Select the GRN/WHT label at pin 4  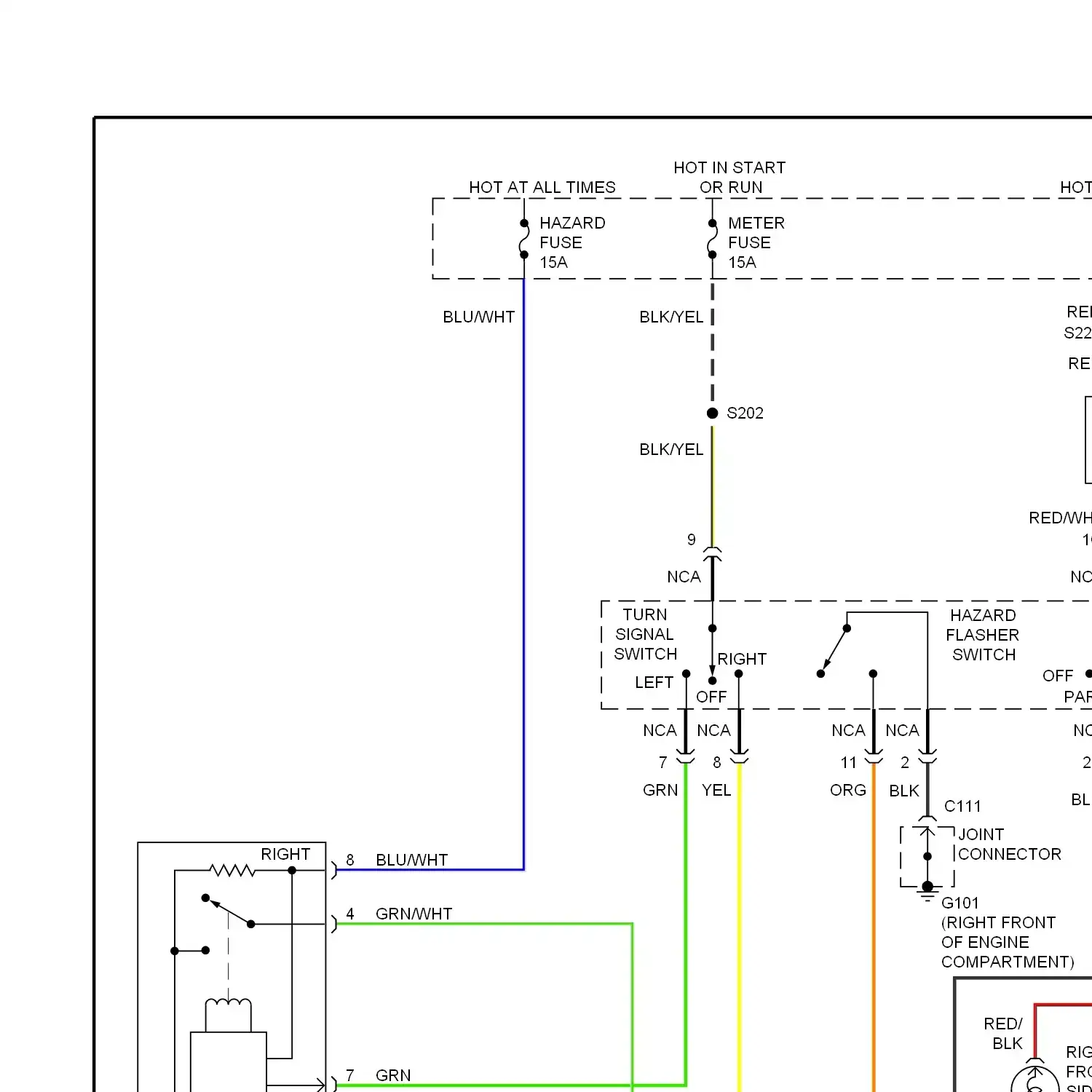click(414, 914)
